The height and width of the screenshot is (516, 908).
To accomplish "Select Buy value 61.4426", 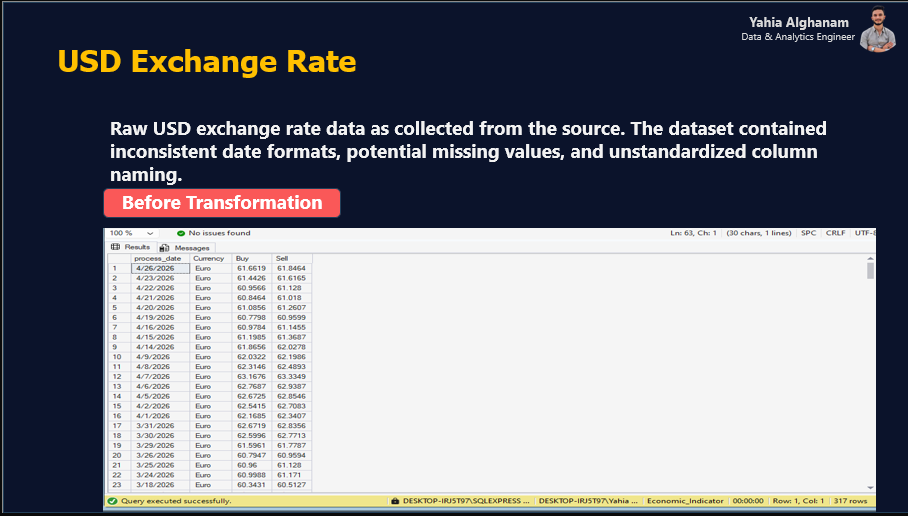I will 251,278.
